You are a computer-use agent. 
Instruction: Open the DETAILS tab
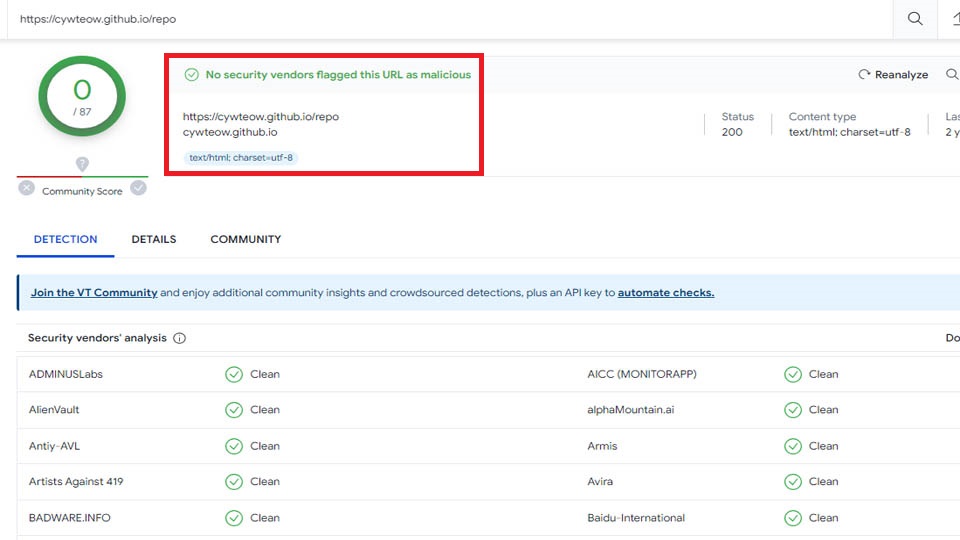(x=154, y=239)
